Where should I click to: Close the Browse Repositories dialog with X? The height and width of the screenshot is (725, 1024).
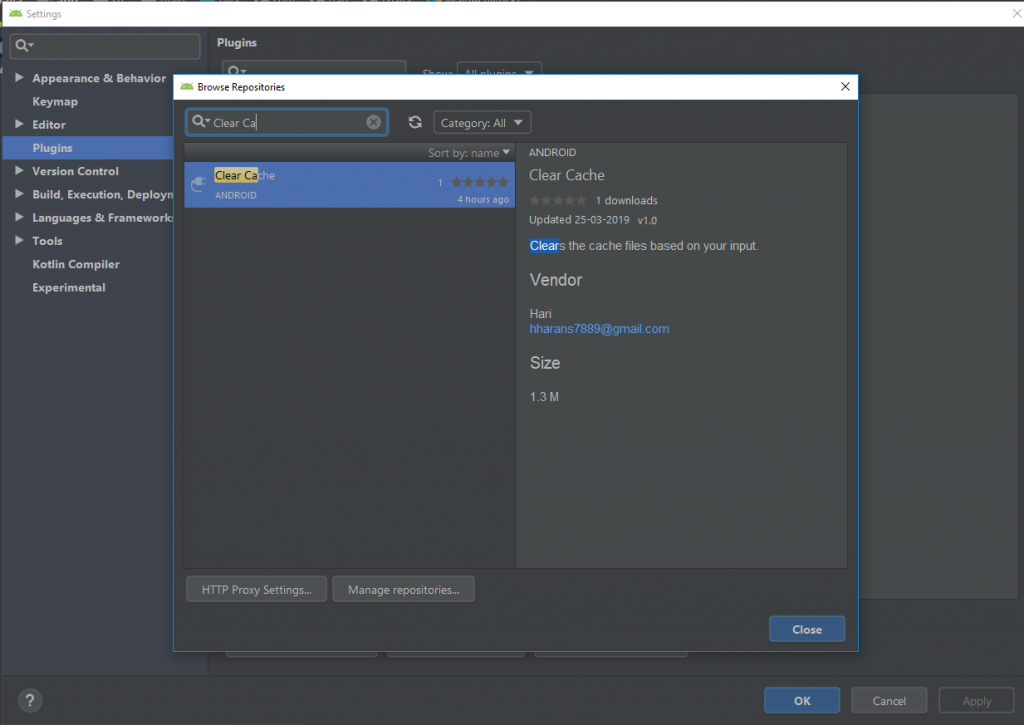(845, 86)
